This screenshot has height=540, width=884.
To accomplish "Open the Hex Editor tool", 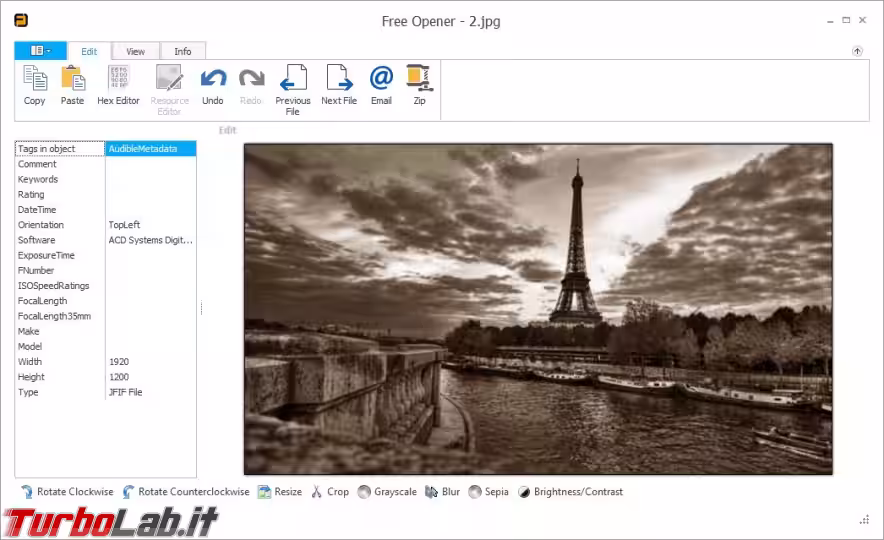I will pos(118,80).
